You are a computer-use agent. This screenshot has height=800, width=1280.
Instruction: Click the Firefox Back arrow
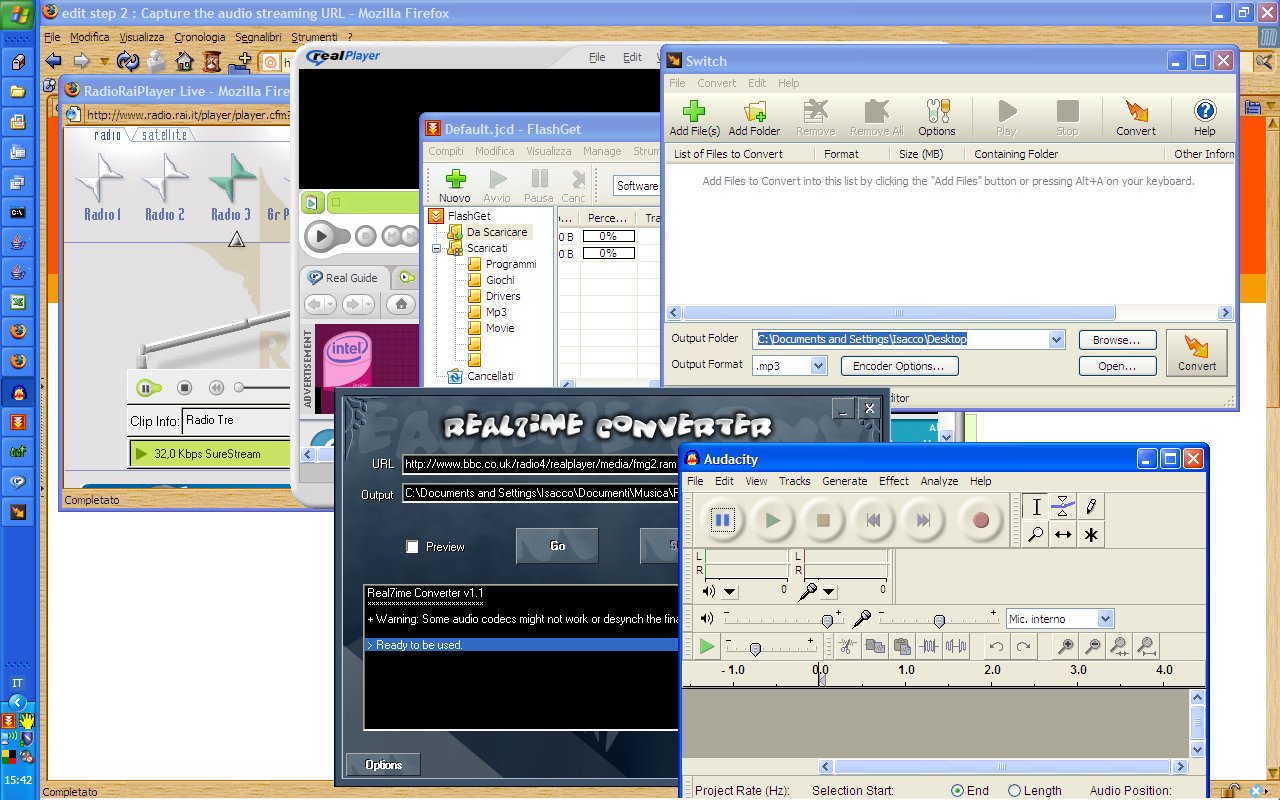click(x=53, y=61)
